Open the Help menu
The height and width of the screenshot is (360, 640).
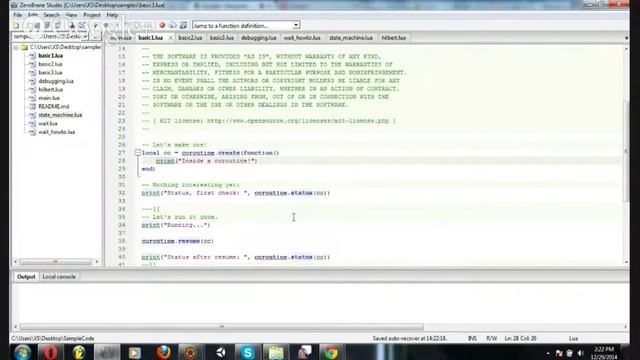click(112, 15)
